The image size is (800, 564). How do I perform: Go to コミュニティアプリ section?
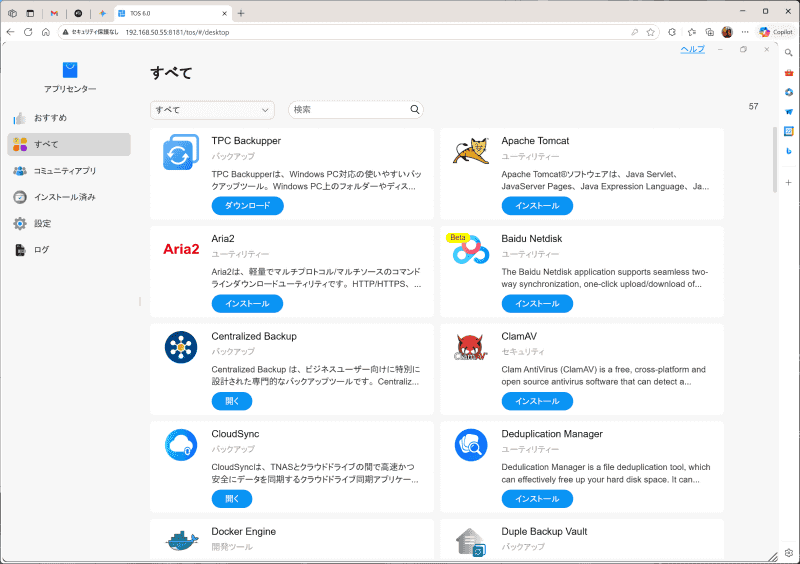[69, 171]
